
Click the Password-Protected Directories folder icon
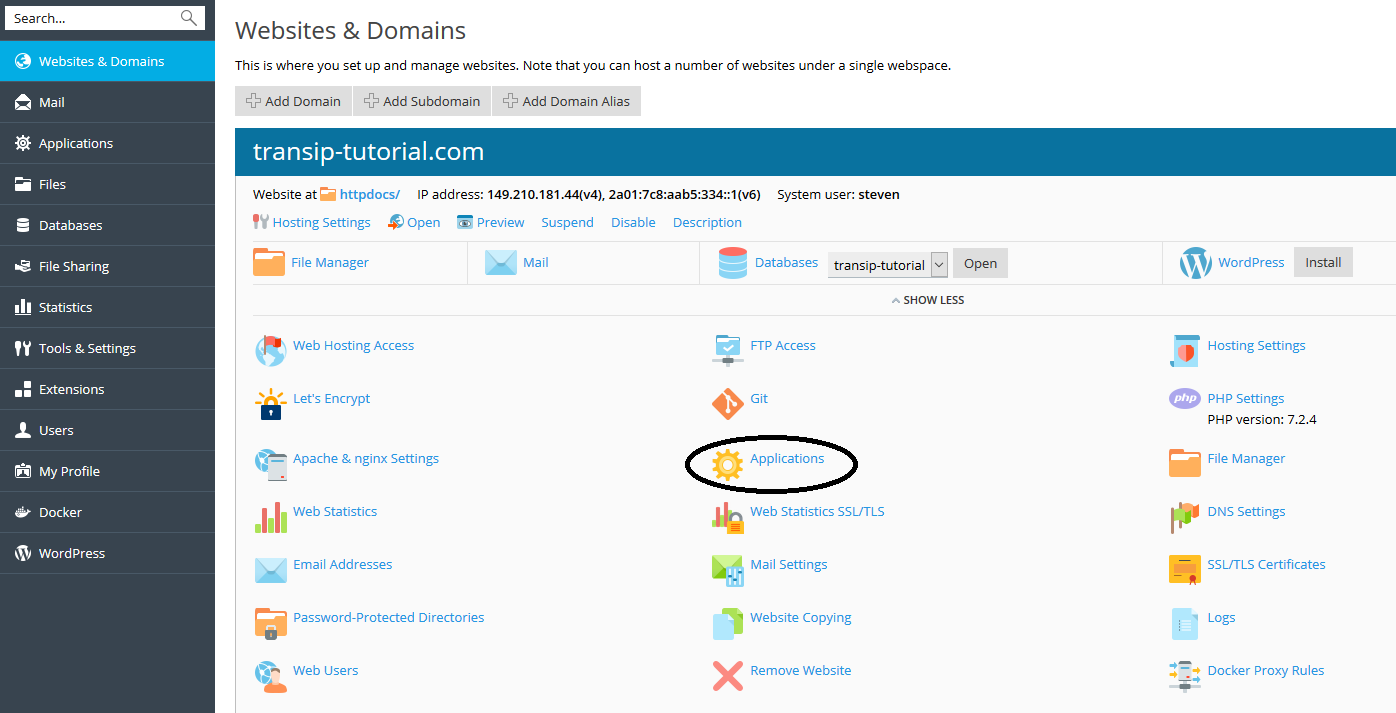click(270, 623)
